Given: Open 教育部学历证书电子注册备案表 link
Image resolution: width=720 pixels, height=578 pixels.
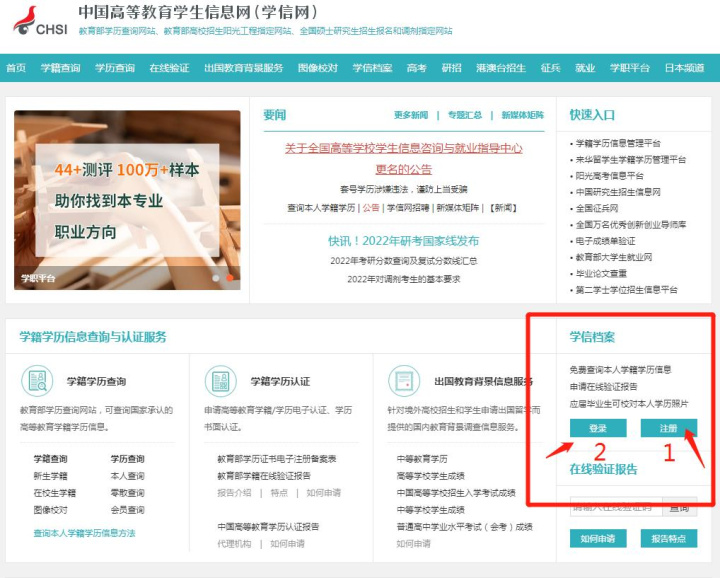Looking at the screenshot, I should tap(277, 459).
